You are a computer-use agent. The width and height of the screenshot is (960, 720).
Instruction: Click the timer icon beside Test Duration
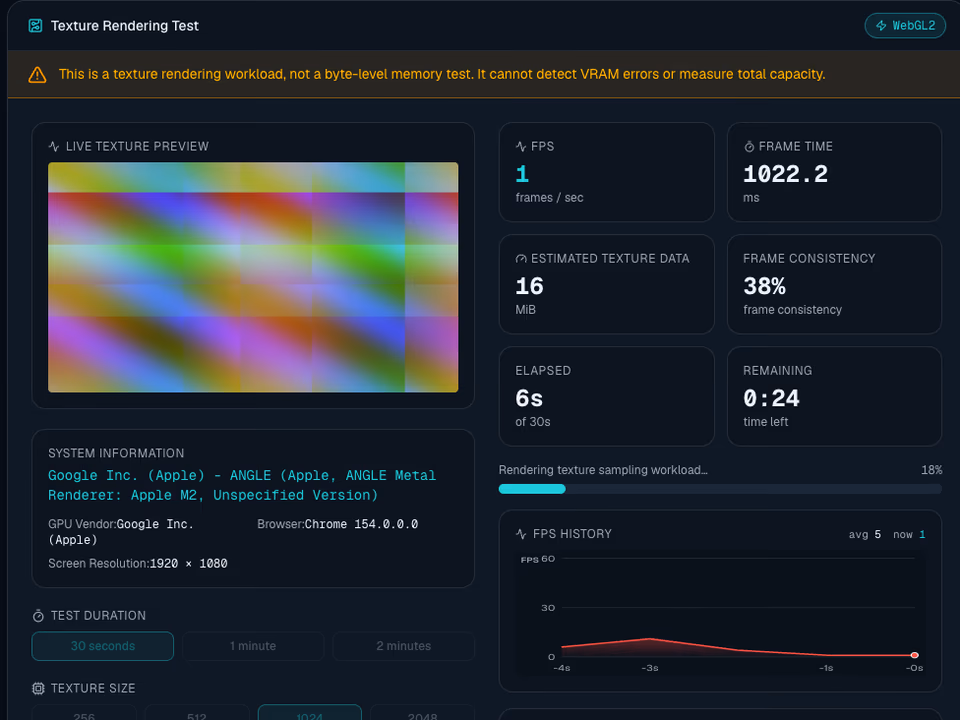click(x=38, y=616)
